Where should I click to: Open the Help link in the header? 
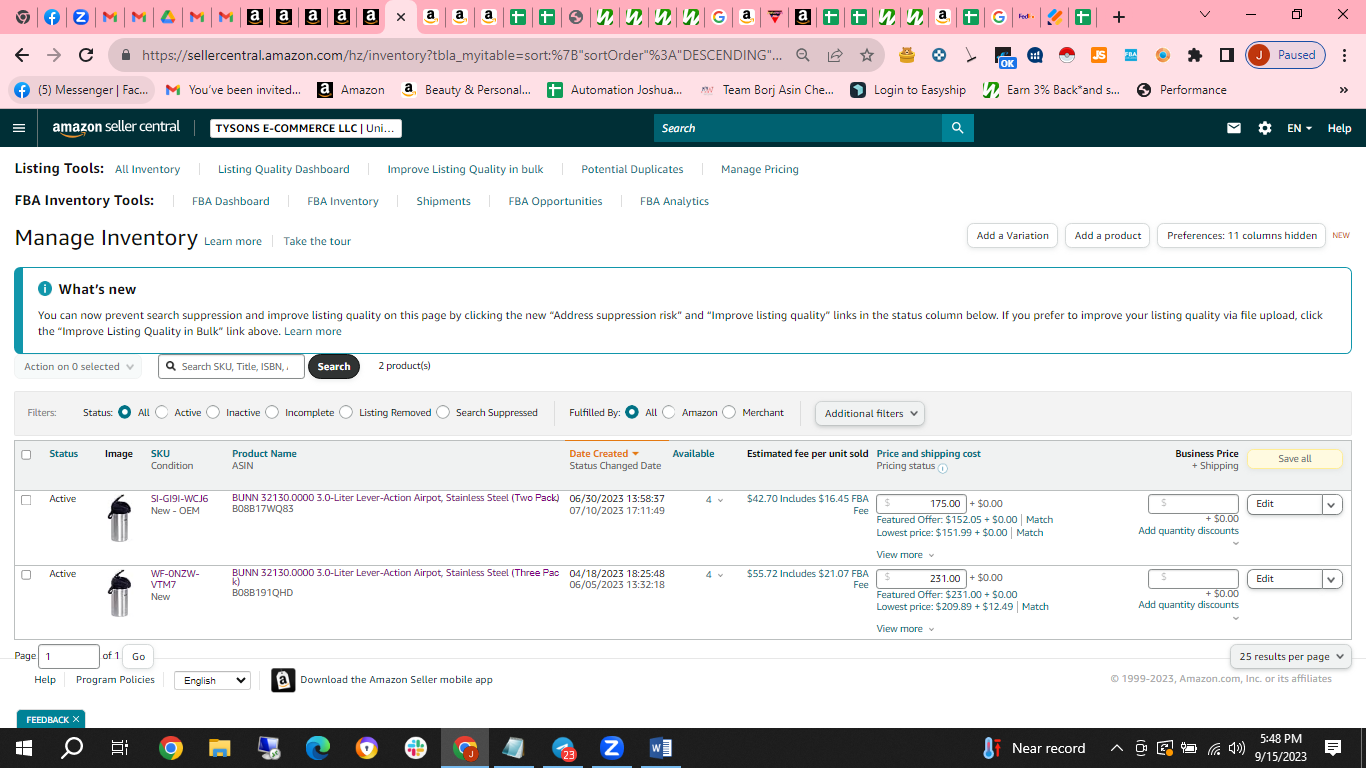pos(1340,128)
